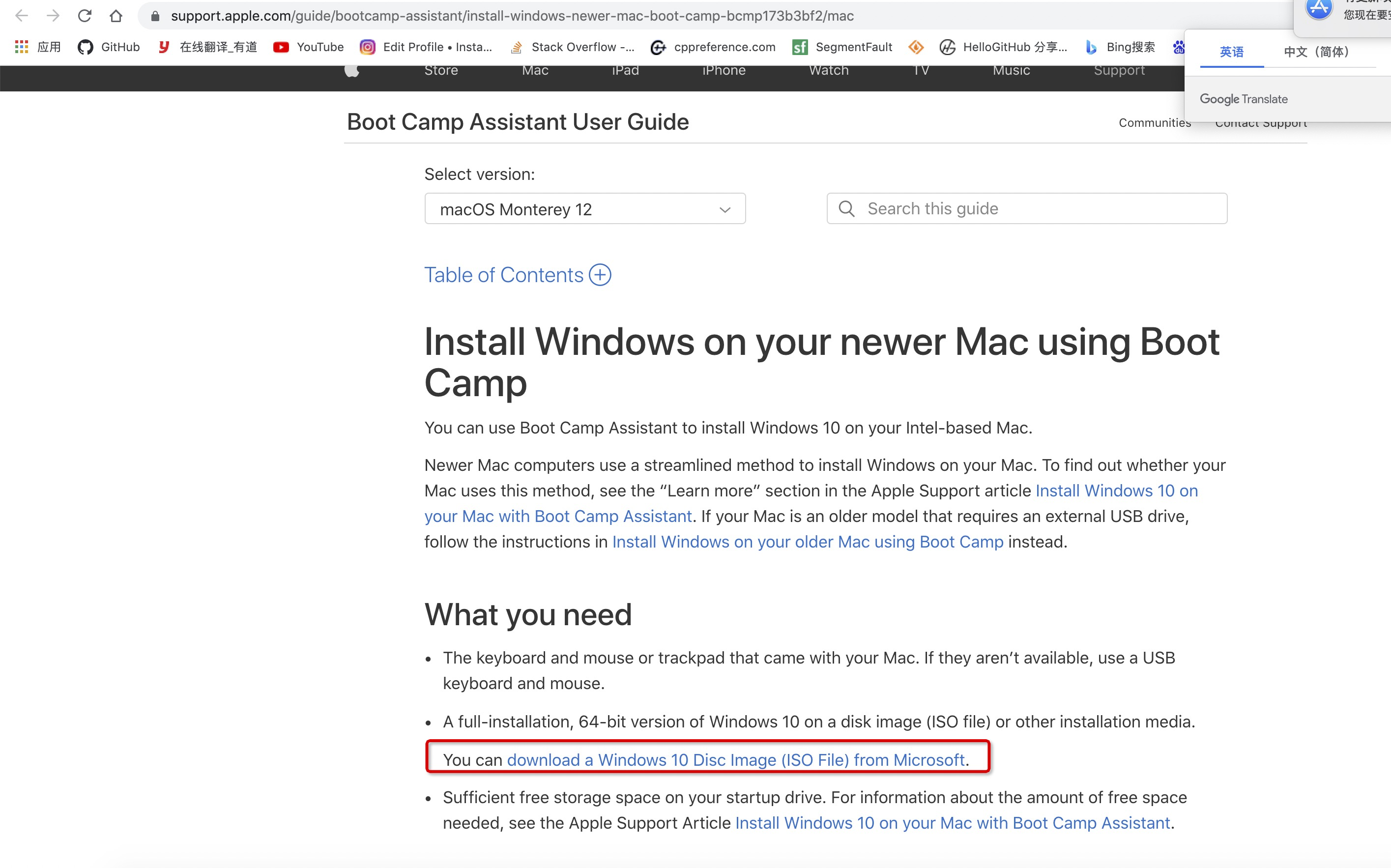This screenshot has width=1391, height=868.
Task: Open the macOS version selector dropdown
Action: (x=585, y=209)
